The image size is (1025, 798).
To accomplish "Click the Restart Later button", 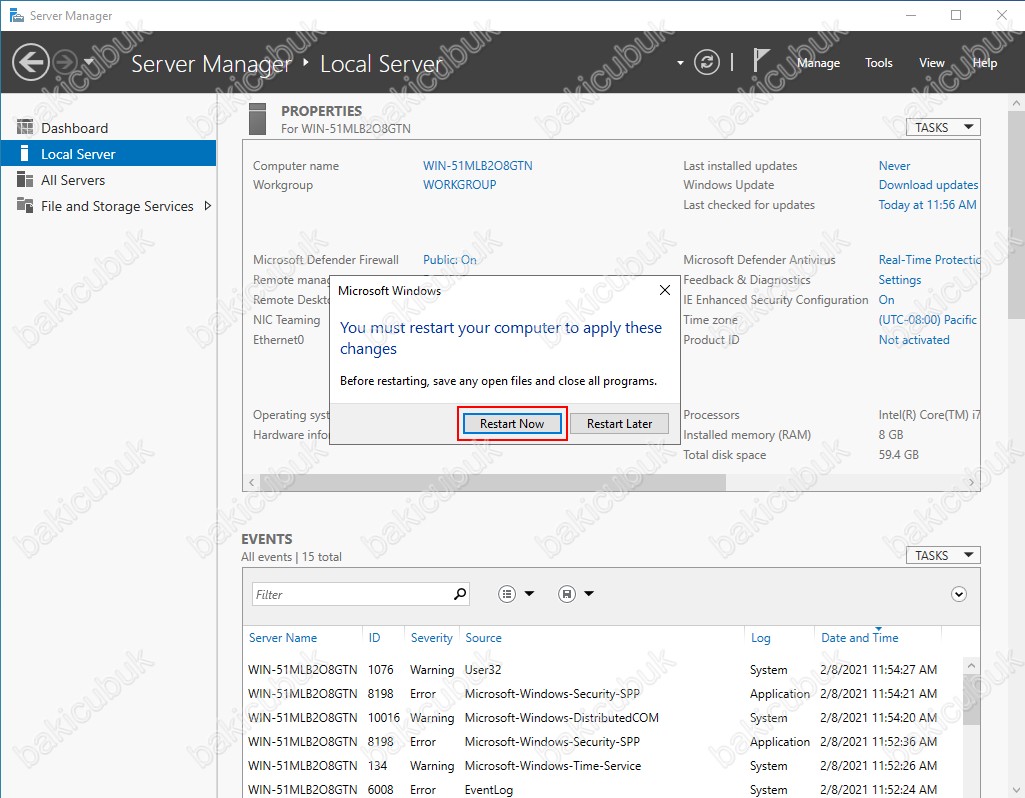I will [x=619, y=424].
